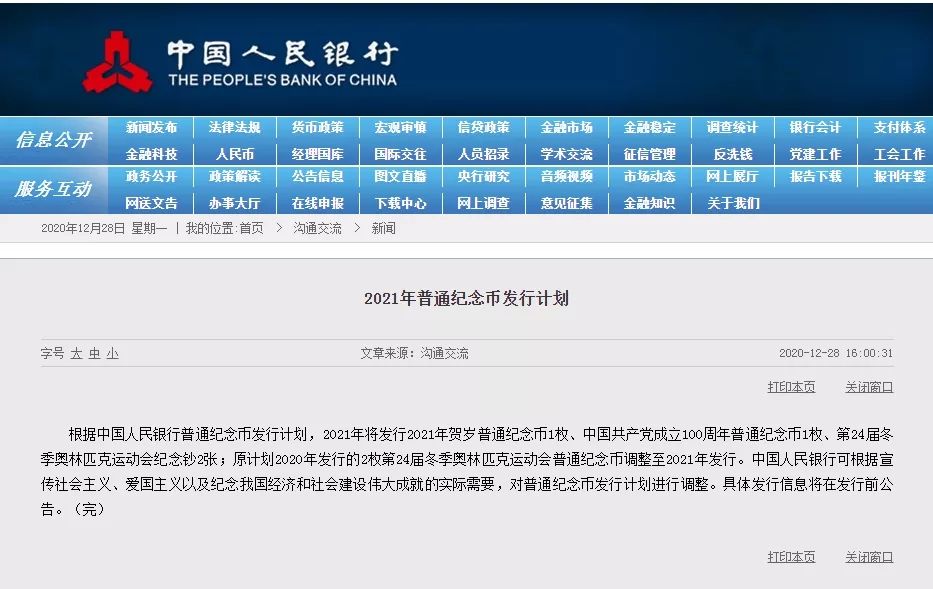The height and width of the screenshot is (589, 933).
Task: Open 支付体系 menu item
Action: (x=900, y=127)
